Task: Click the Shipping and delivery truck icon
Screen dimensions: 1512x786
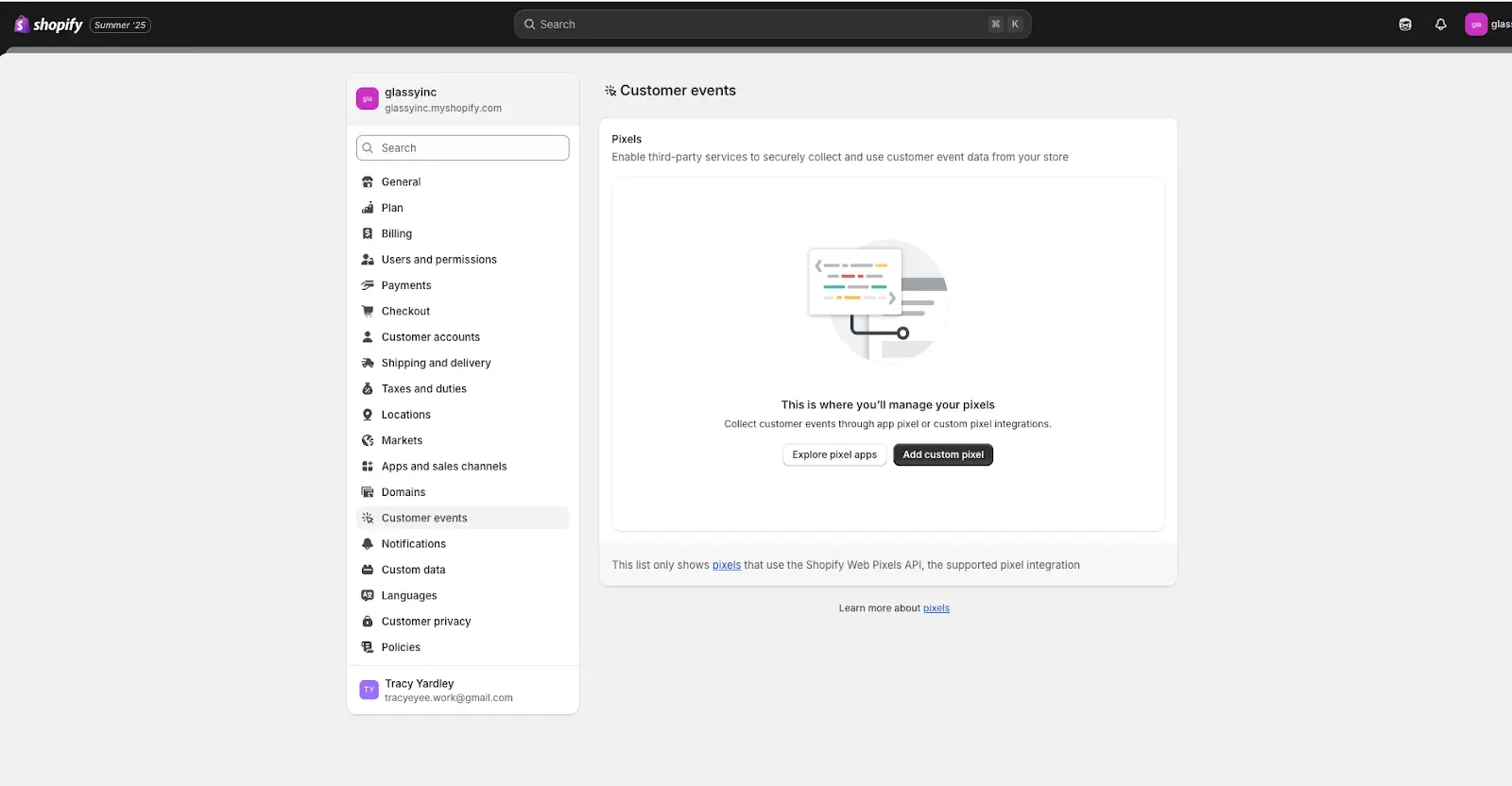Action: [368, 363]
